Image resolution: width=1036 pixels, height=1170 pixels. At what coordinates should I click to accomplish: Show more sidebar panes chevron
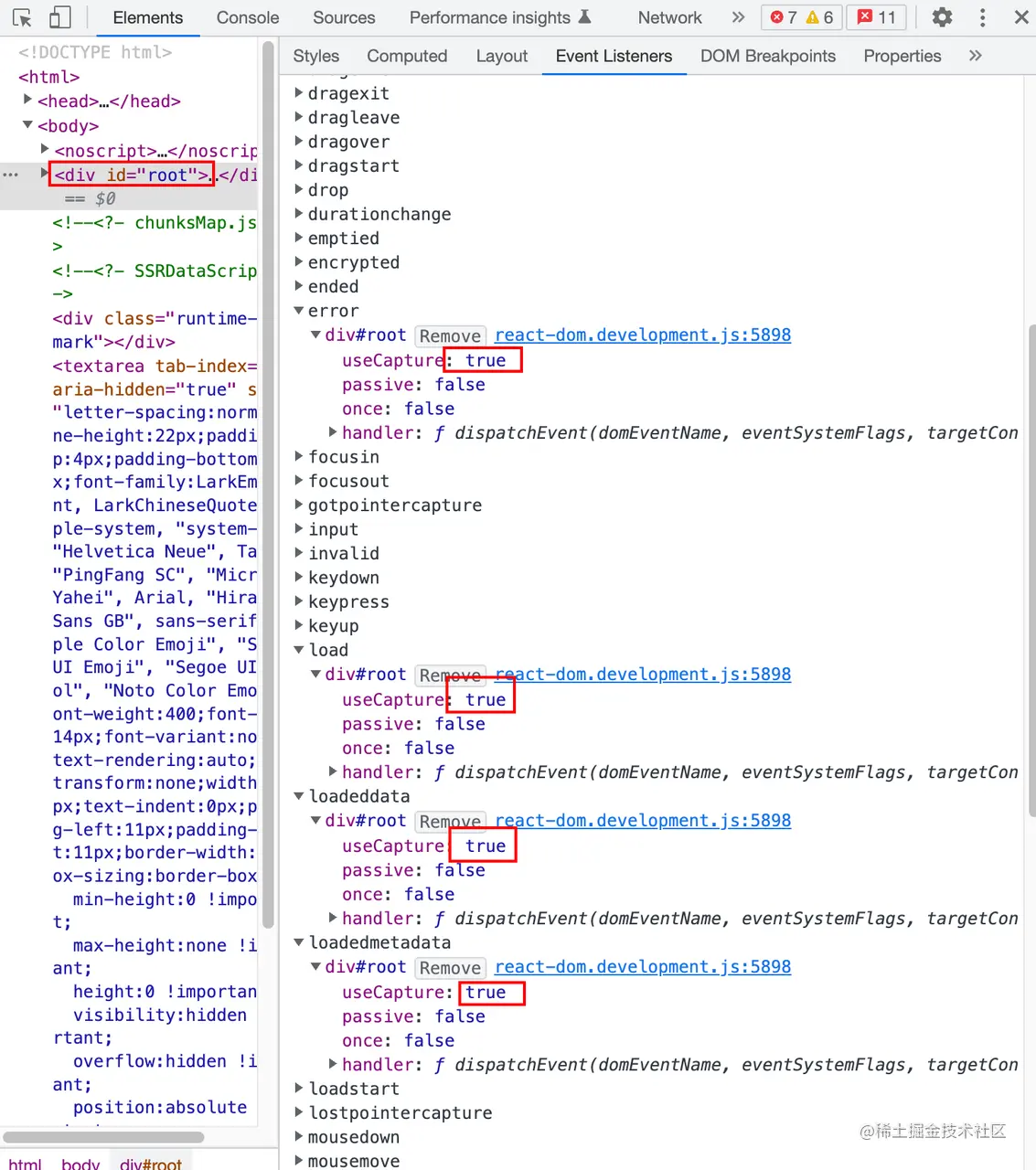pyautogui.click(x=975, y=56)
